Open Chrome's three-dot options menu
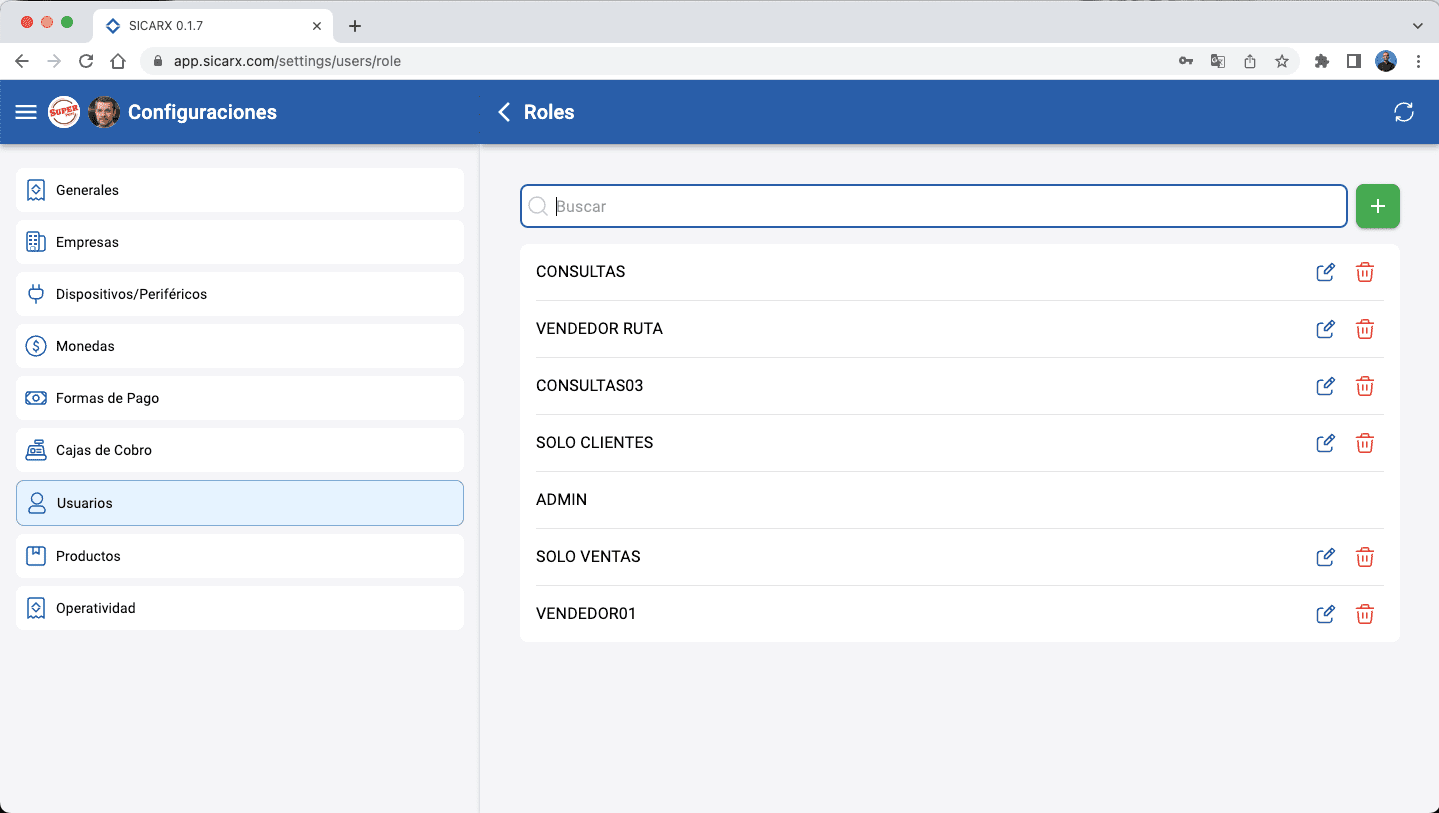This screenshot has width=1439, height=813. coord(1418,61)
